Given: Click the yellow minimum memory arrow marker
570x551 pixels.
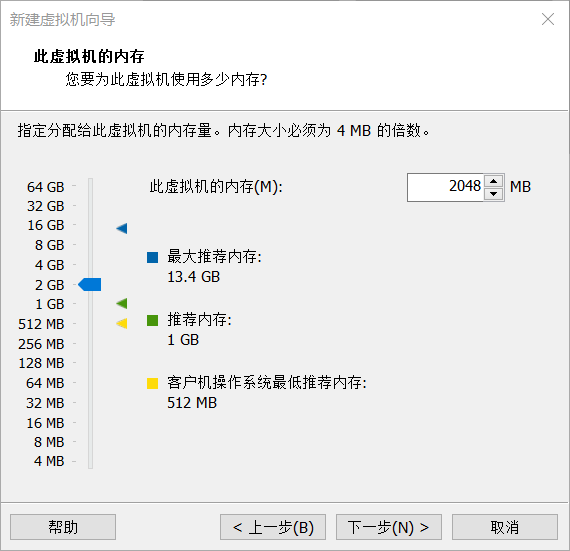Looking at the screenshot, I should coord(122,323).
